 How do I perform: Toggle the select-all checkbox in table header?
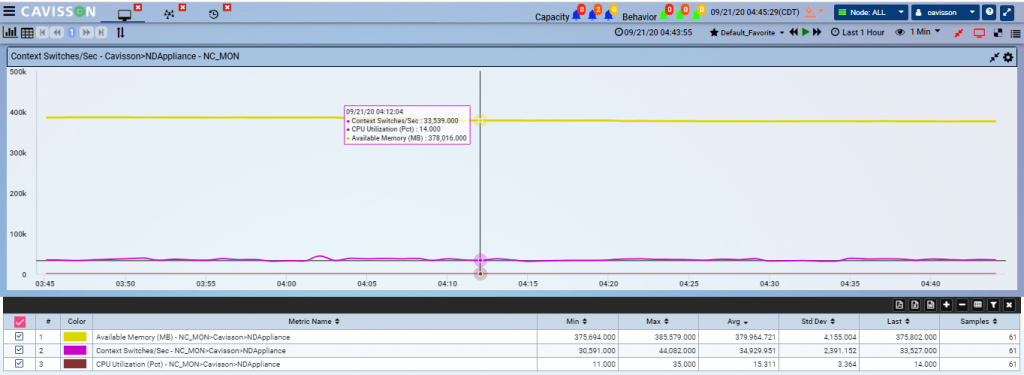20,321
